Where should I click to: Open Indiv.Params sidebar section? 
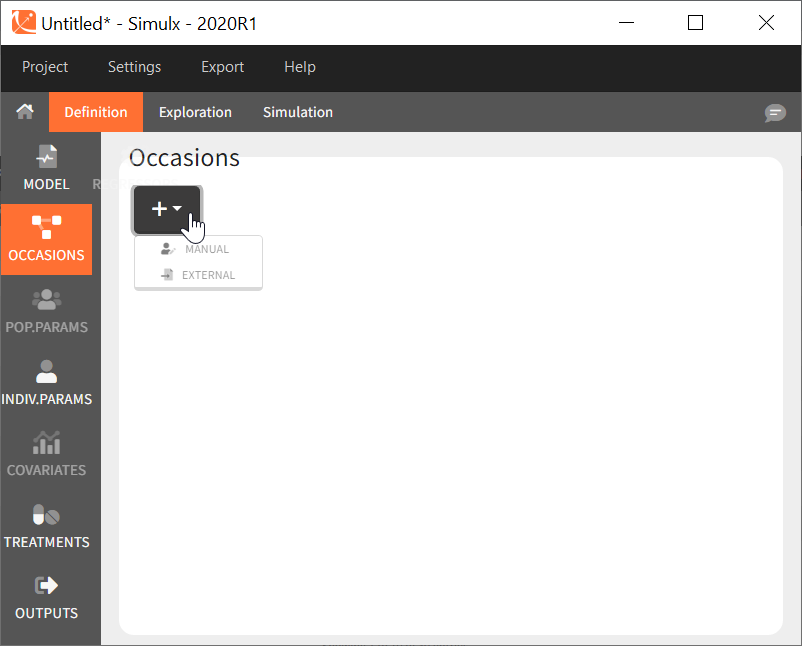46,383
